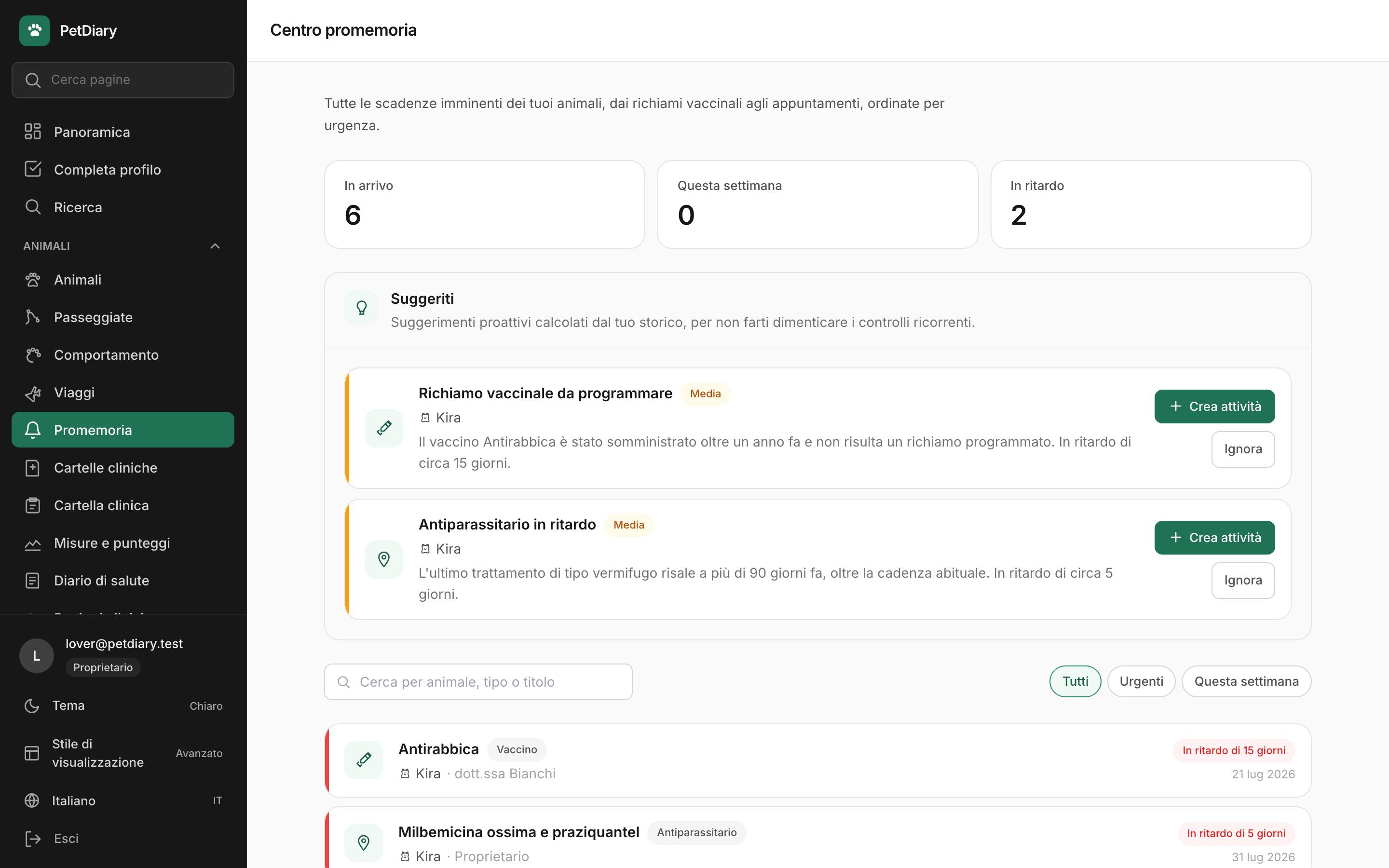Select the Questa settimana summary card
This screenshot has height=868, width=1389.
pyautogui.click(x=817, y=204)
